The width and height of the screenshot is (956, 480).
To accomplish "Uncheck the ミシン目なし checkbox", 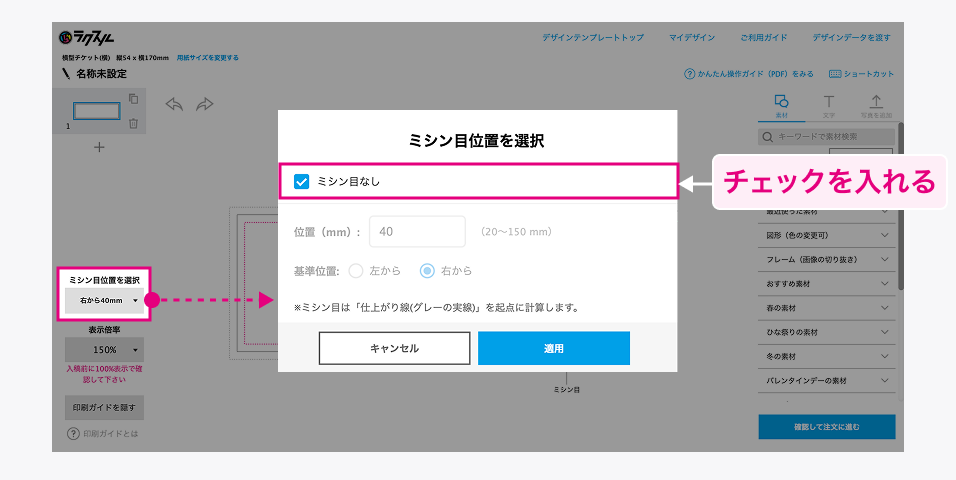I will click(301, 181).
